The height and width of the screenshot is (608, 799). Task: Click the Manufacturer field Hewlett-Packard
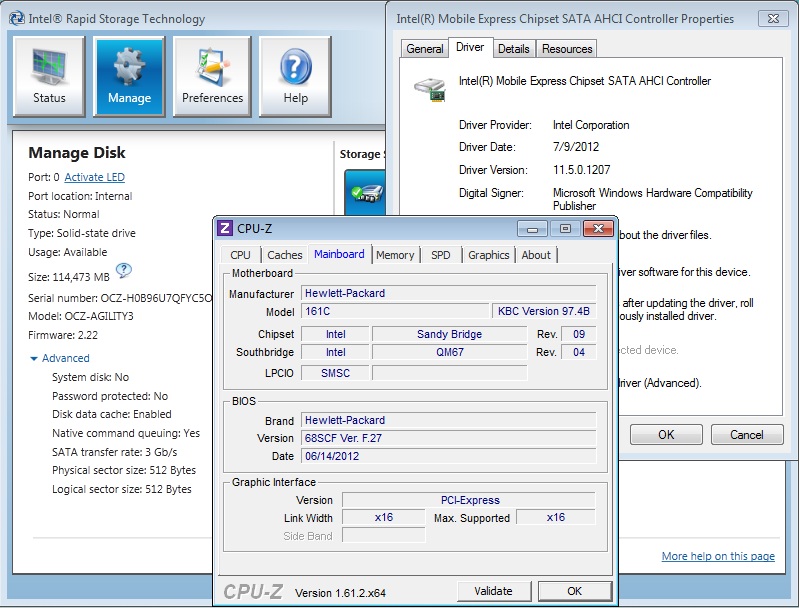(x=448, y=293)
